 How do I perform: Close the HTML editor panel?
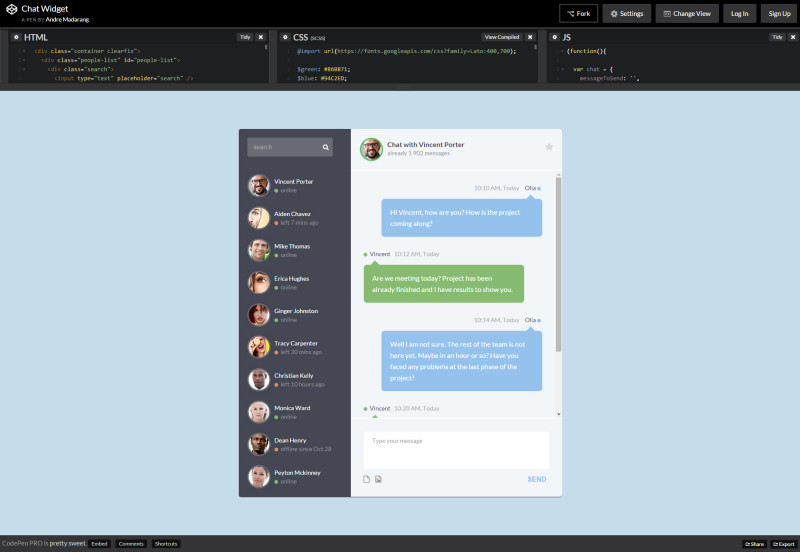[261, 37]
